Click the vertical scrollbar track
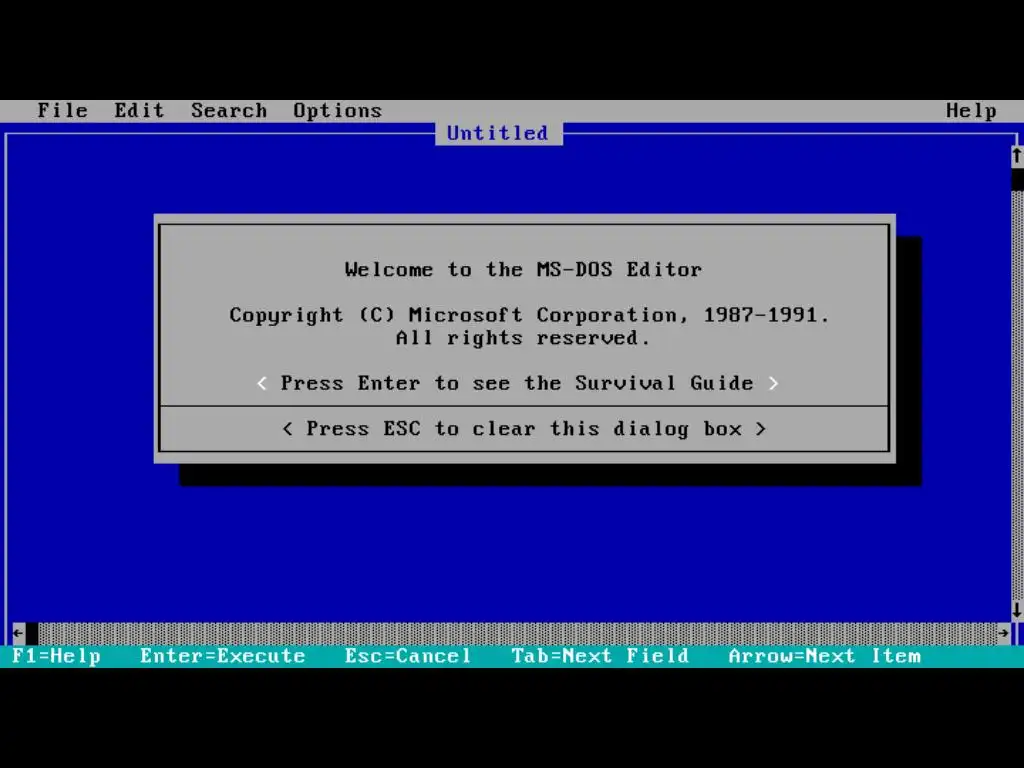 click(x=1017, y=395)
